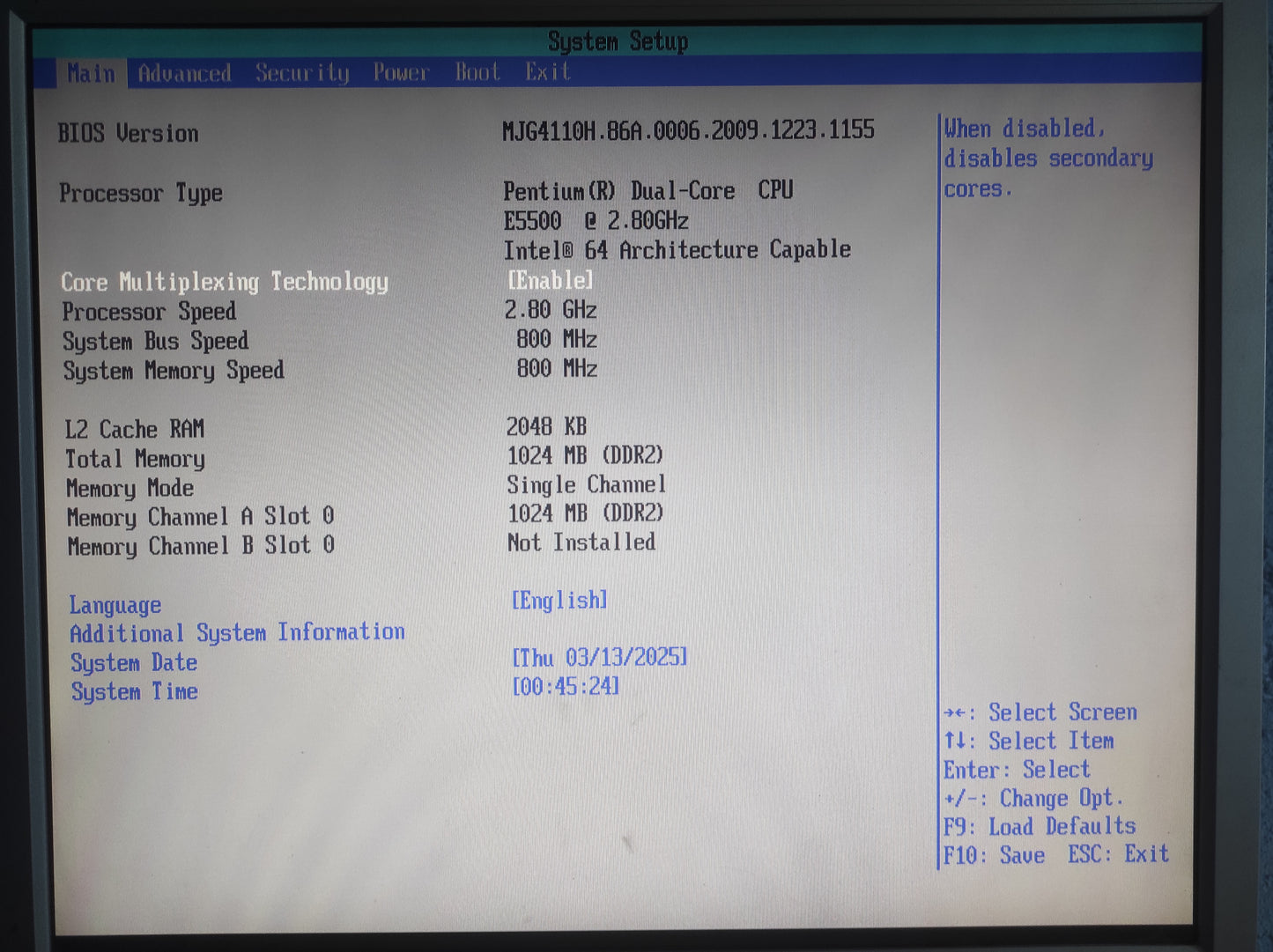Select the Core Multiplexing Technology label

pyautogui.click(x=225, y=282)
